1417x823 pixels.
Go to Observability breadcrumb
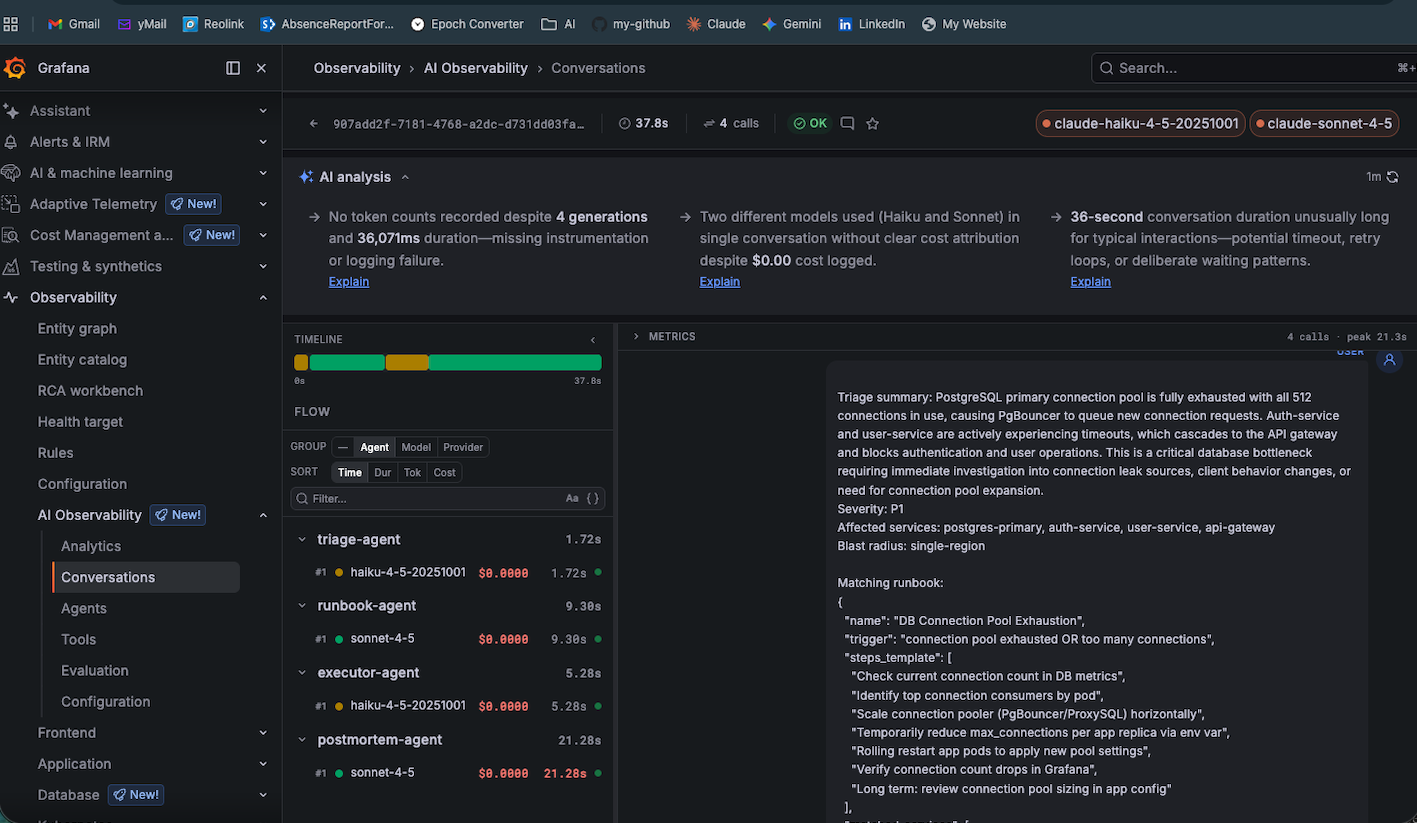(x=357, y=68)
